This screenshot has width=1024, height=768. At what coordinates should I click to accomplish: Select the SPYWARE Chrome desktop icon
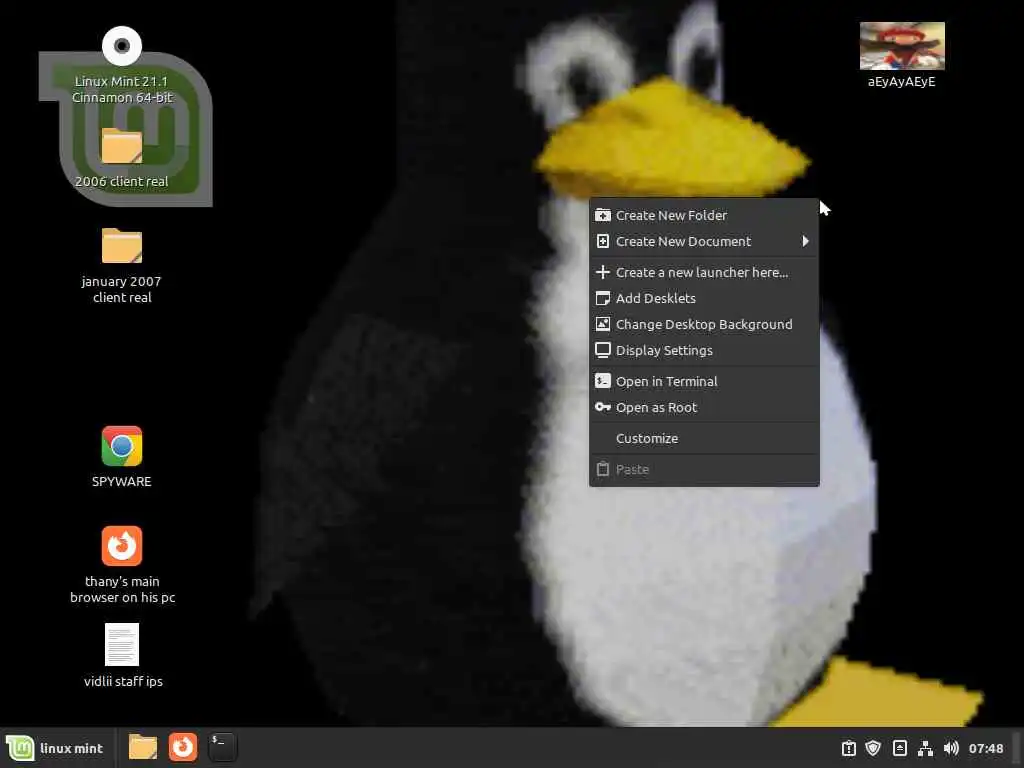tap(122, 446)
